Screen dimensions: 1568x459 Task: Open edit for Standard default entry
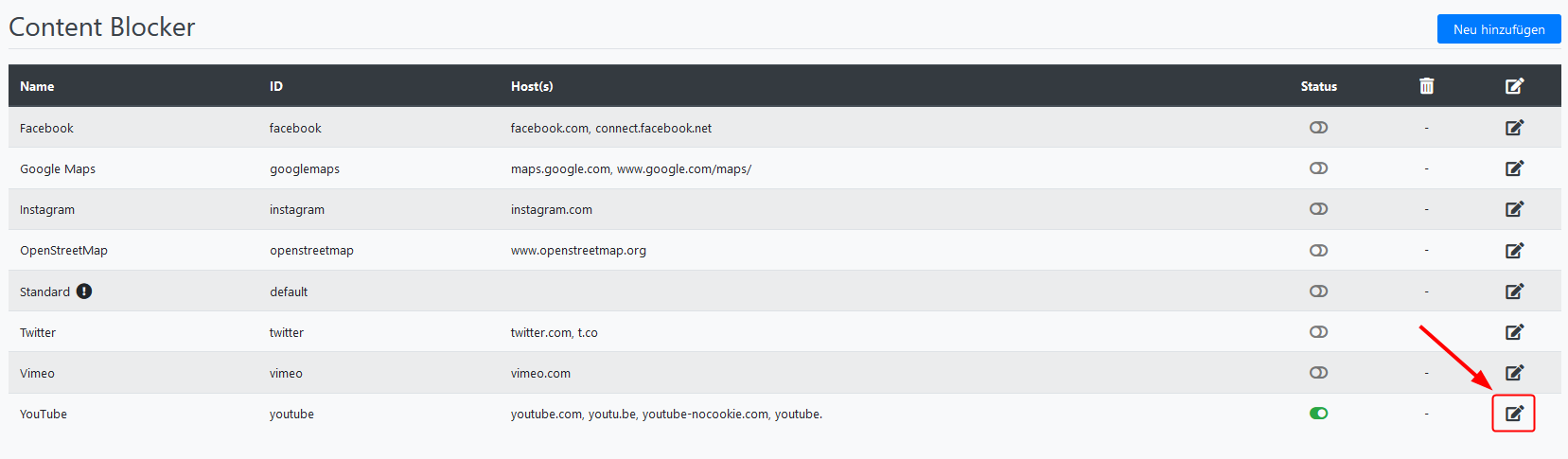[1515, 291]
